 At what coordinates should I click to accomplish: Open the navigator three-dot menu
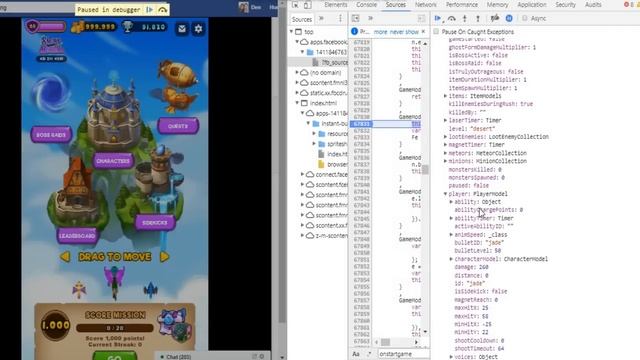pos(340,18)
